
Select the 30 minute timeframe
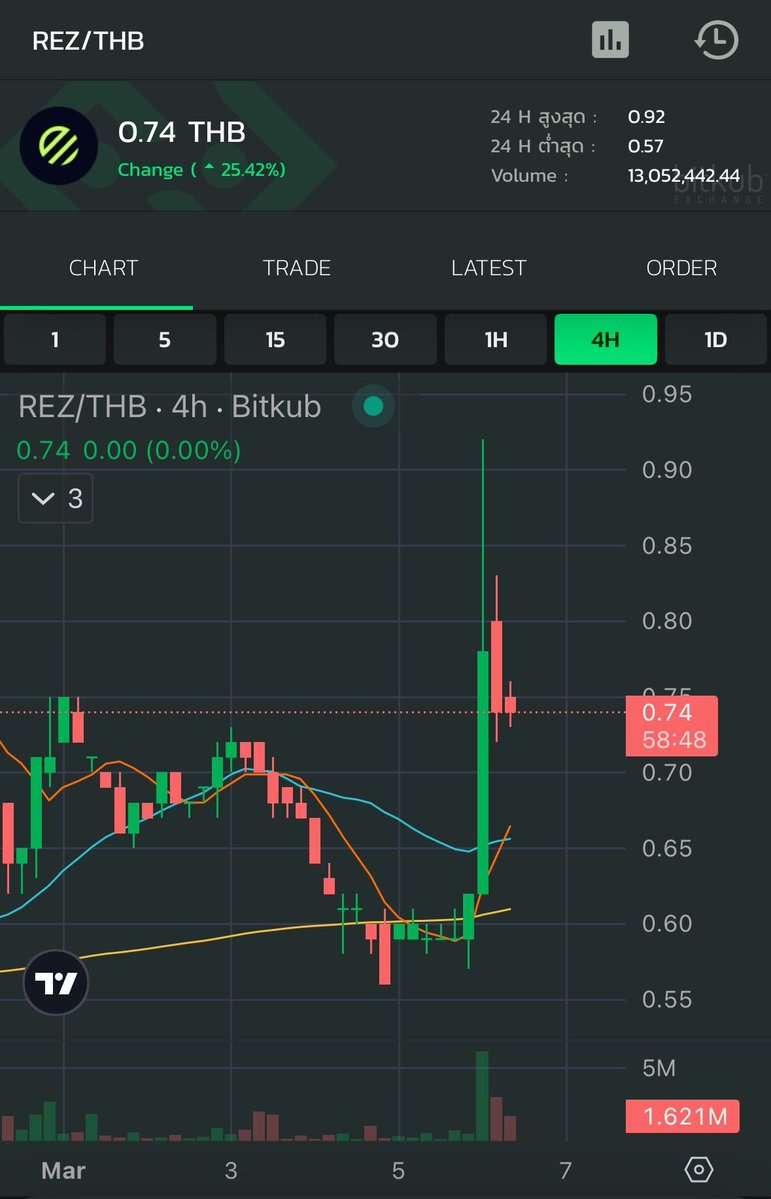[385, 340]
